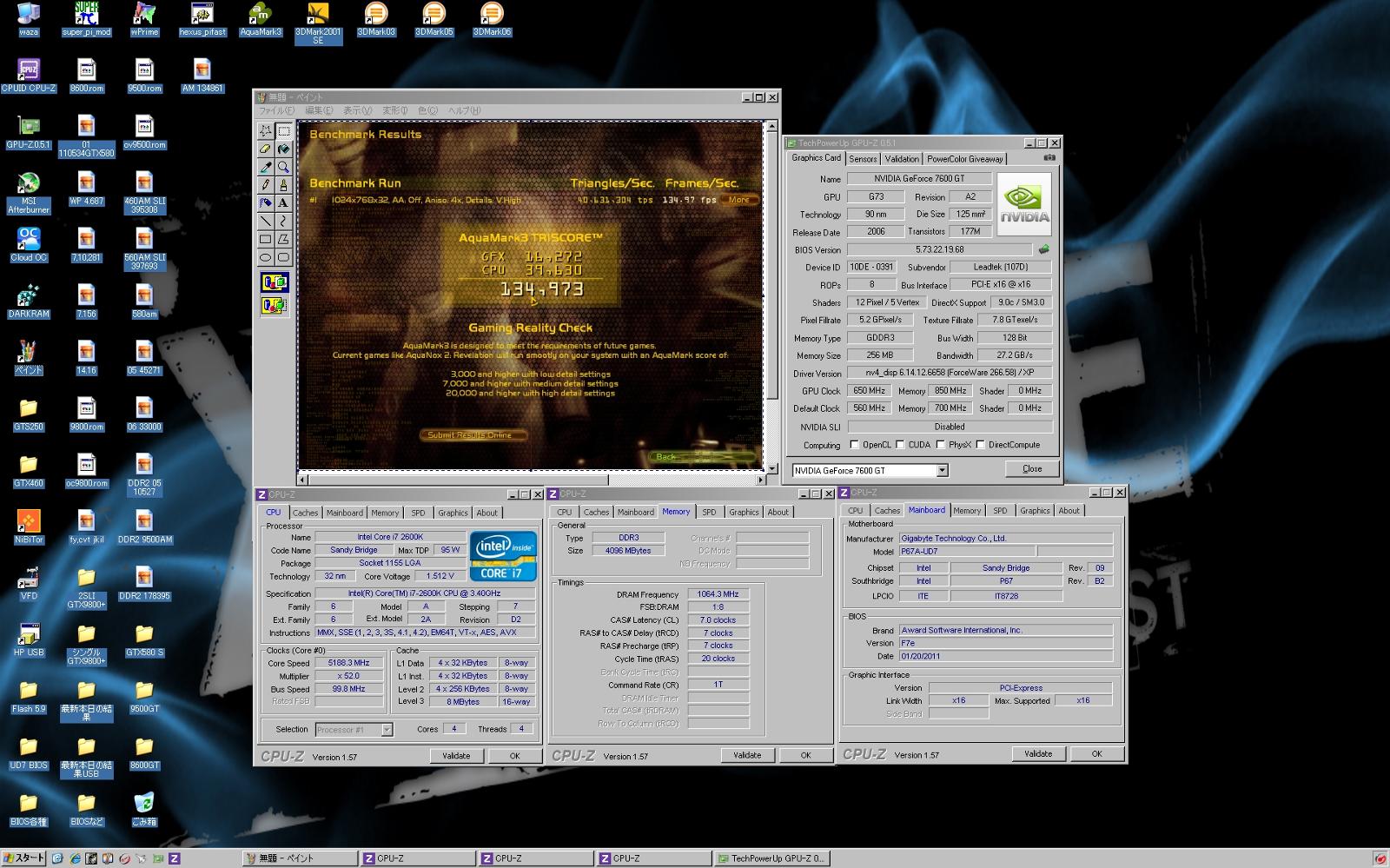Click the GPU-Z screenshot camera icon

point(1049,158)
